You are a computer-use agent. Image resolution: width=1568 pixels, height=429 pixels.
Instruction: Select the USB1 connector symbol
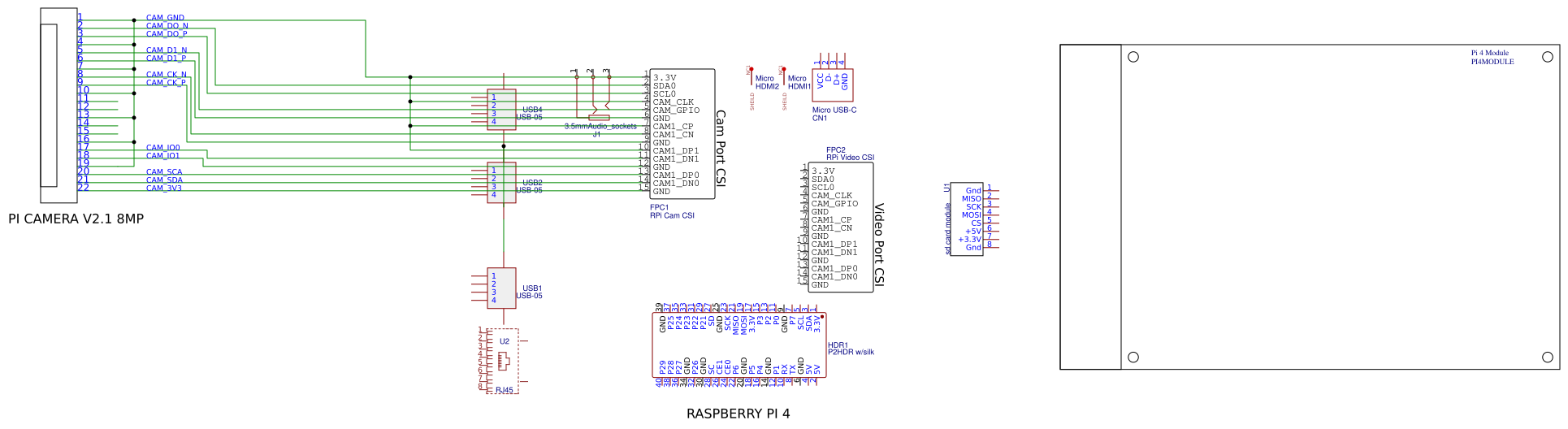(x=501, y=288)
